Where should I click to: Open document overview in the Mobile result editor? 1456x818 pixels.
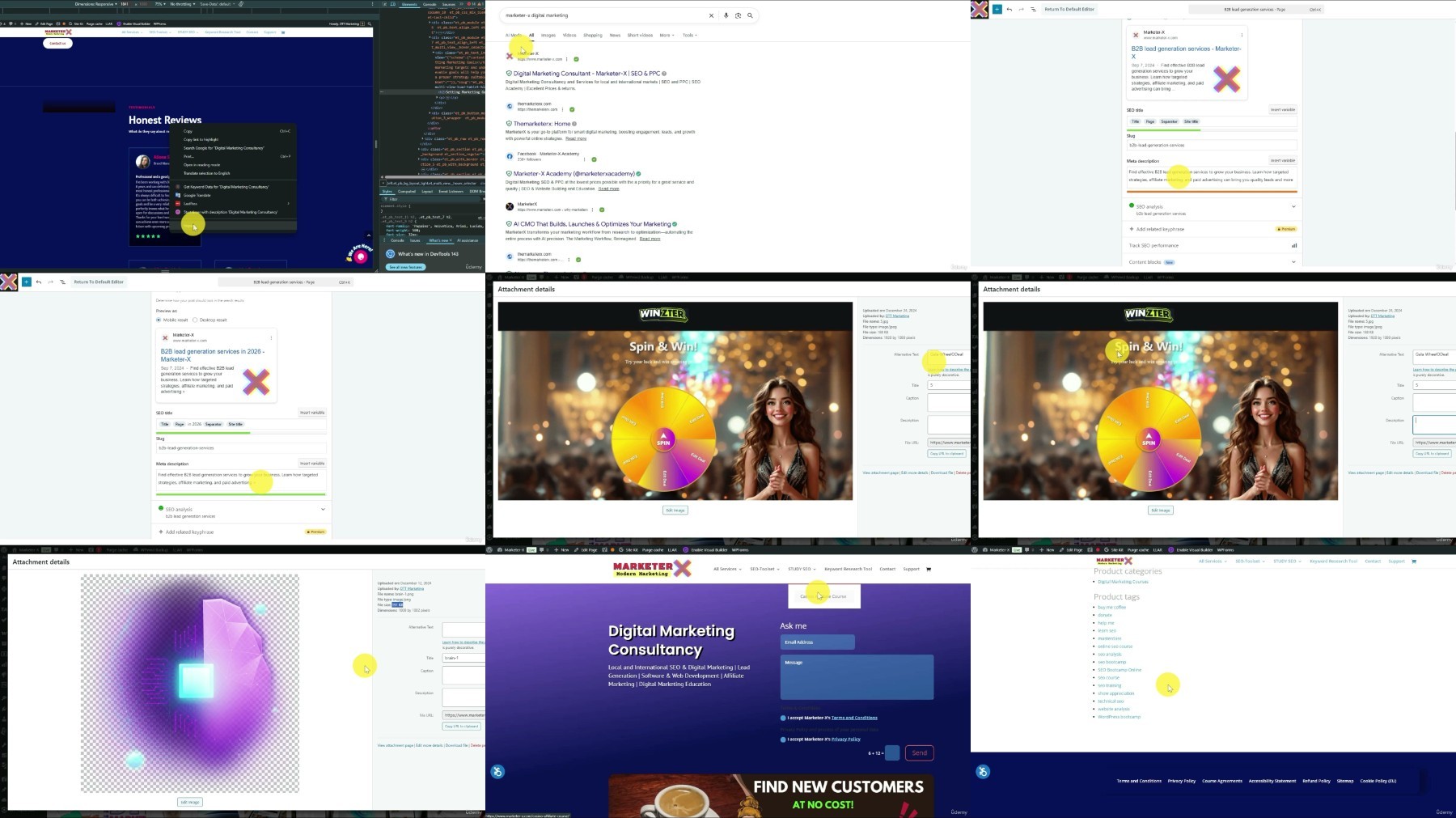[x=62, y=282]
